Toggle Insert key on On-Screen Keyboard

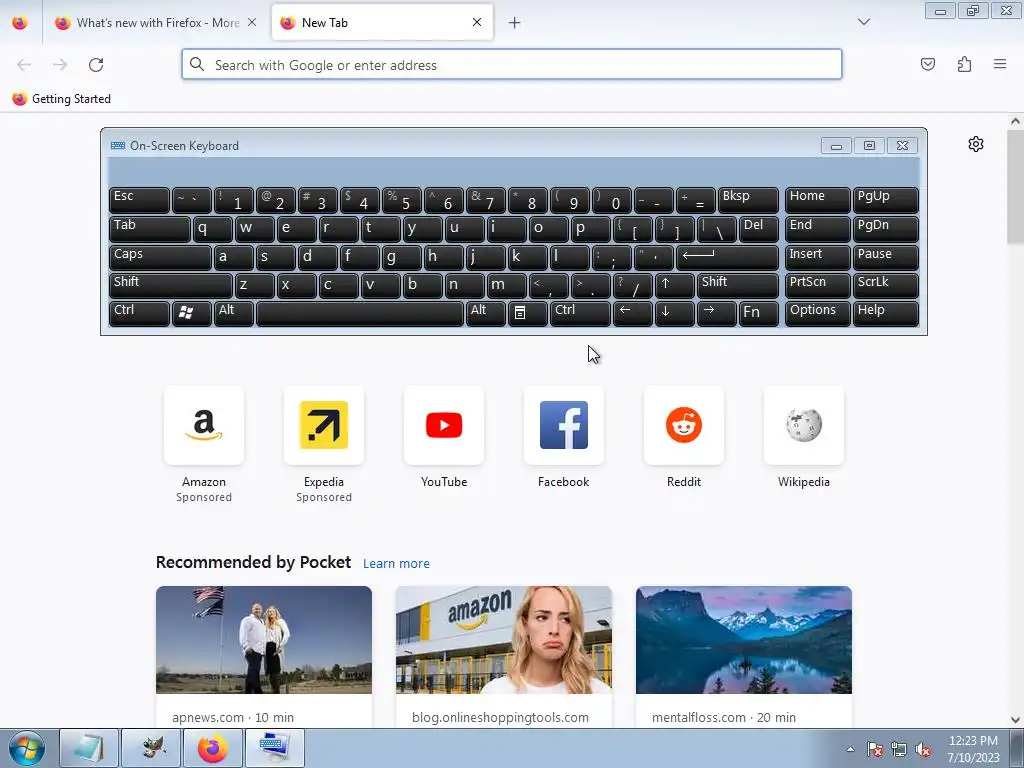[818, 257]
